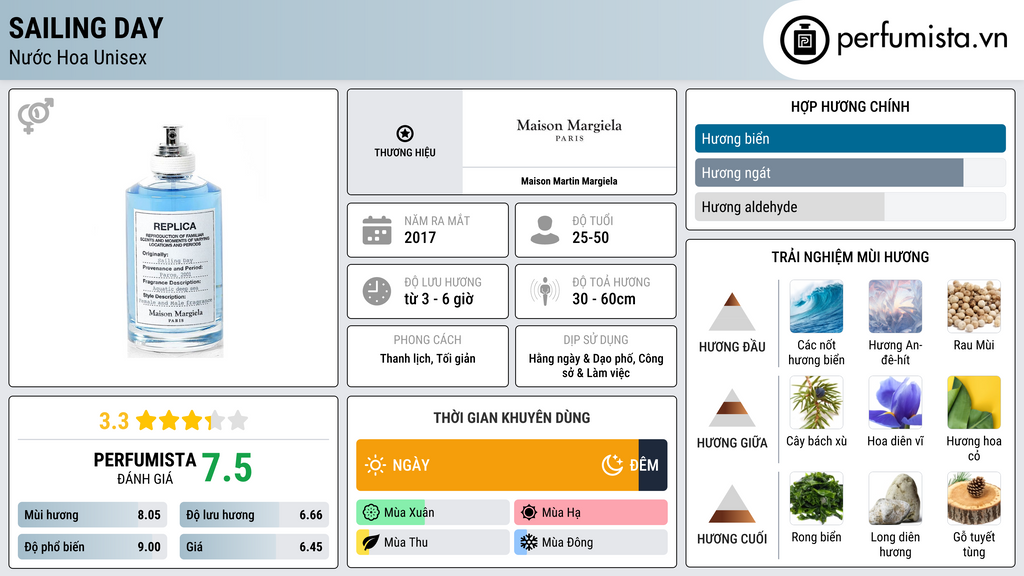This screenshot has height=576, width=1024.
Task: Click the unisex gender symbol icon
Action: pyautogui.click(x=35, y=116)
